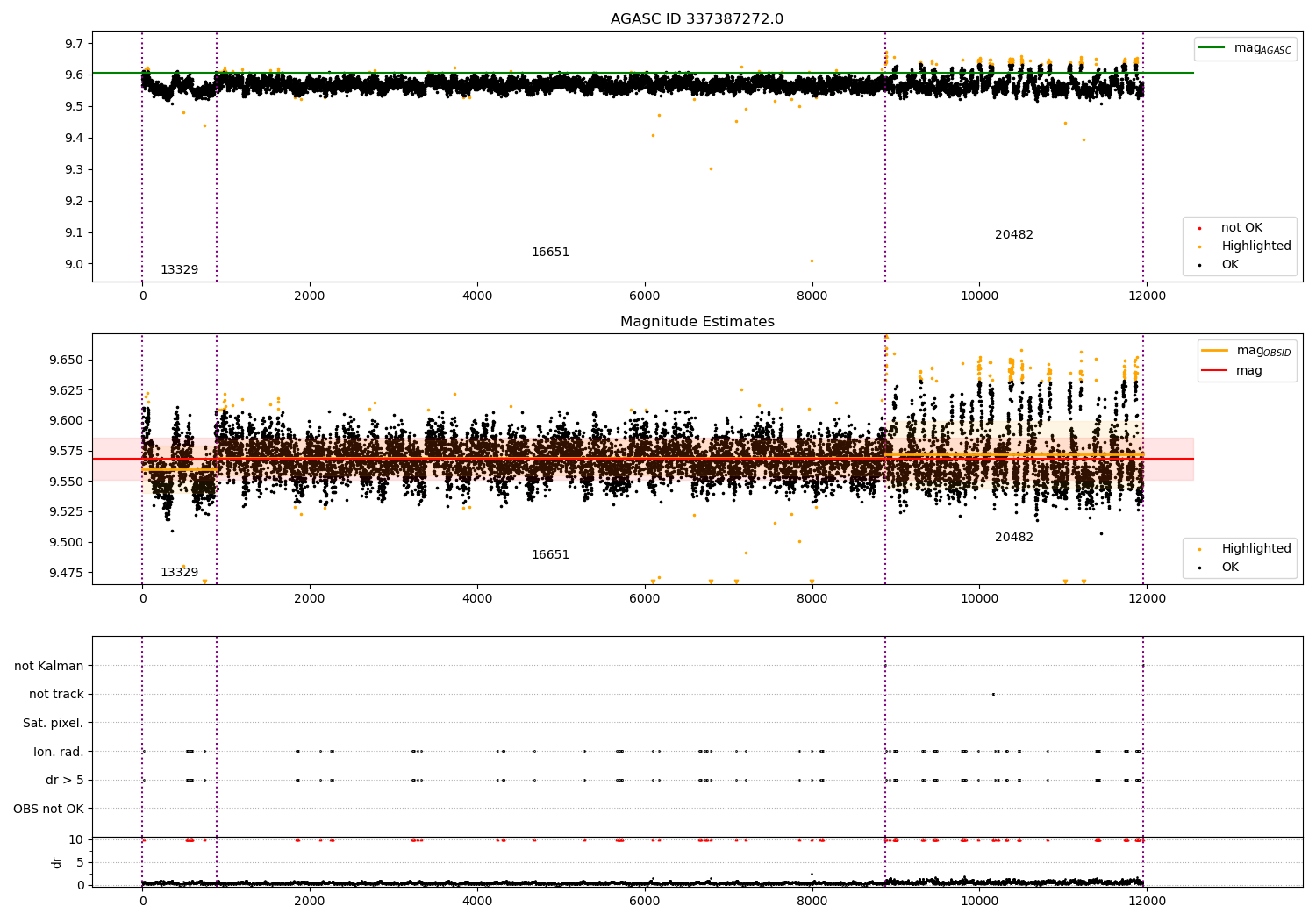This screenshot has width=1316, height=921.
Task: Click y-axis tick 9.500 in Magnitude Estimates
Action: pos(68,543)
